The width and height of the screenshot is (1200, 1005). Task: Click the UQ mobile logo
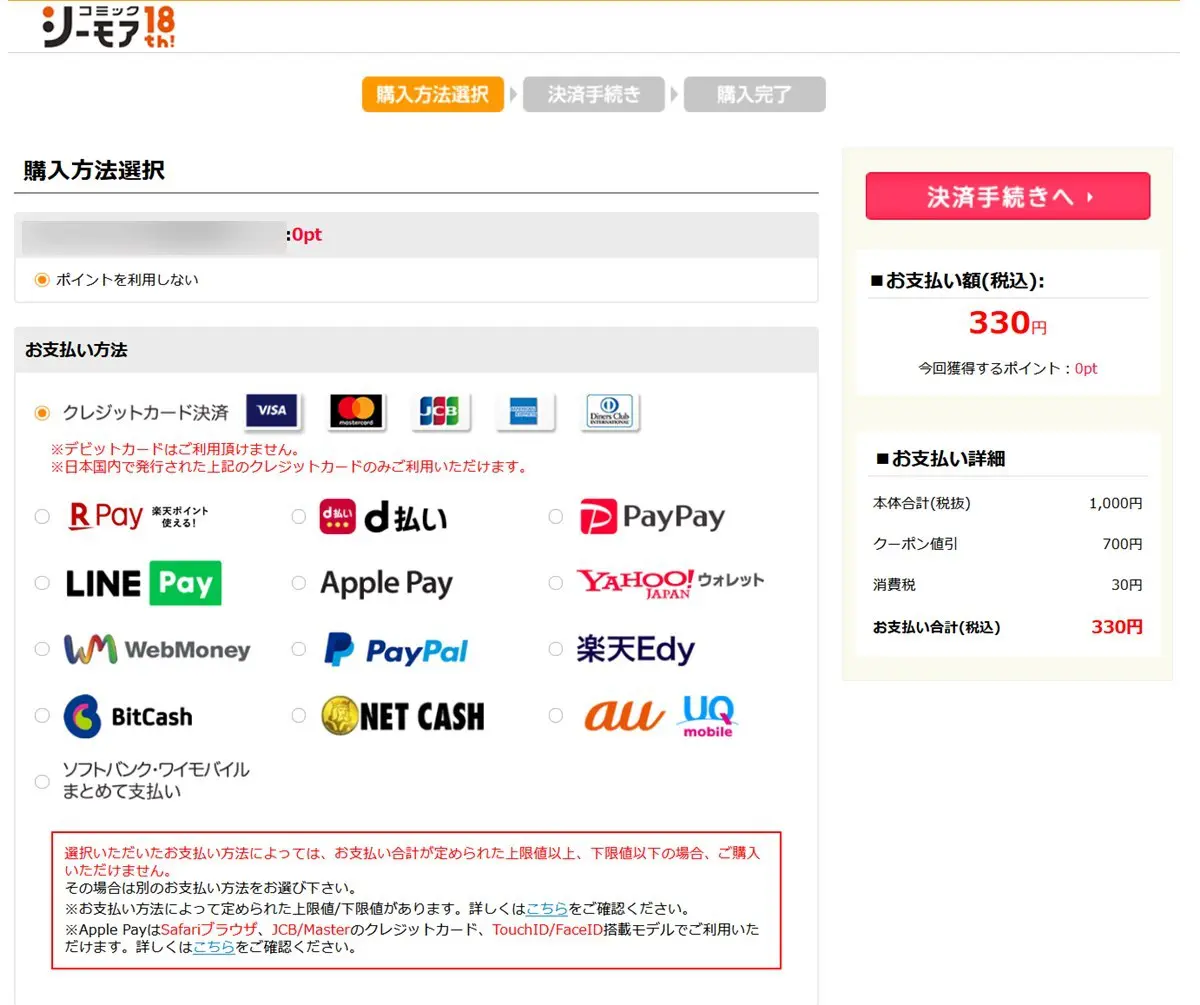tap(707, 716)
